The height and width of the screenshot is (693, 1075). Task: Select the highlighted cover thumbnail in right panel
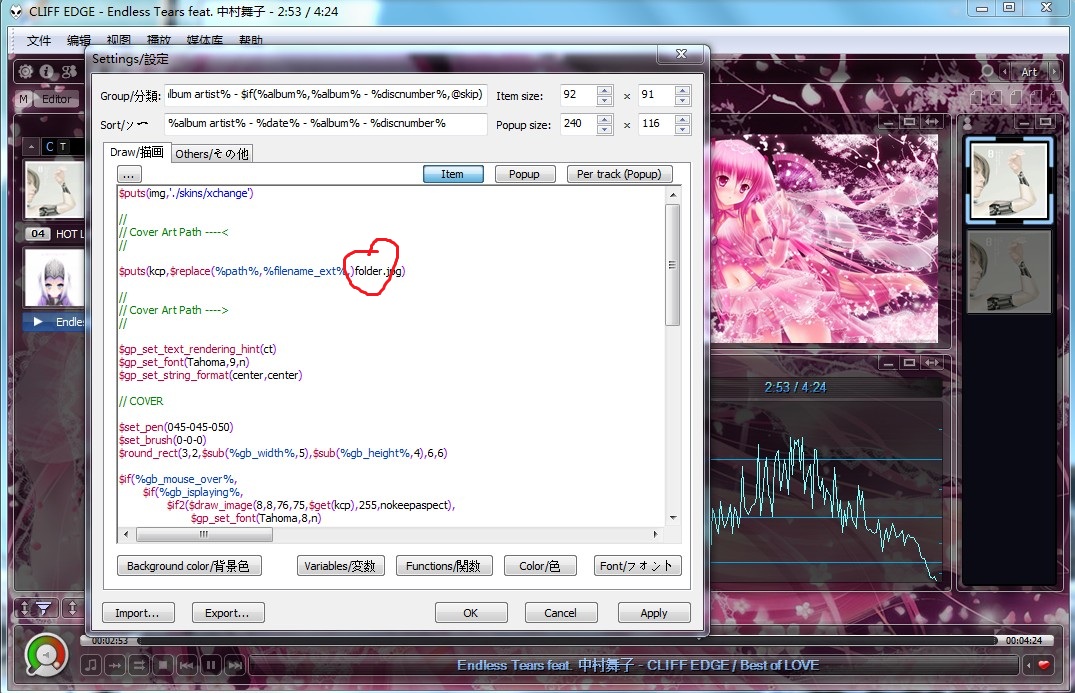tap(1008, 180)
